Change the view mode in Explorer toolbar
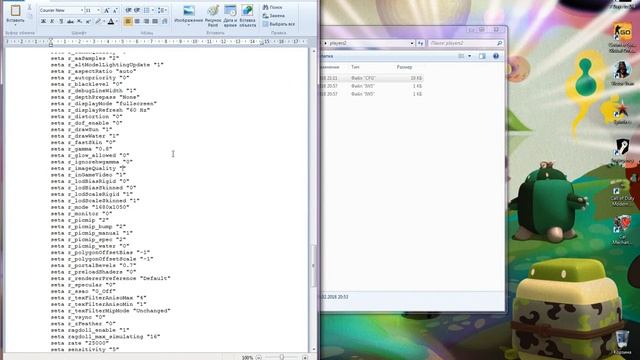 (461, 56)
